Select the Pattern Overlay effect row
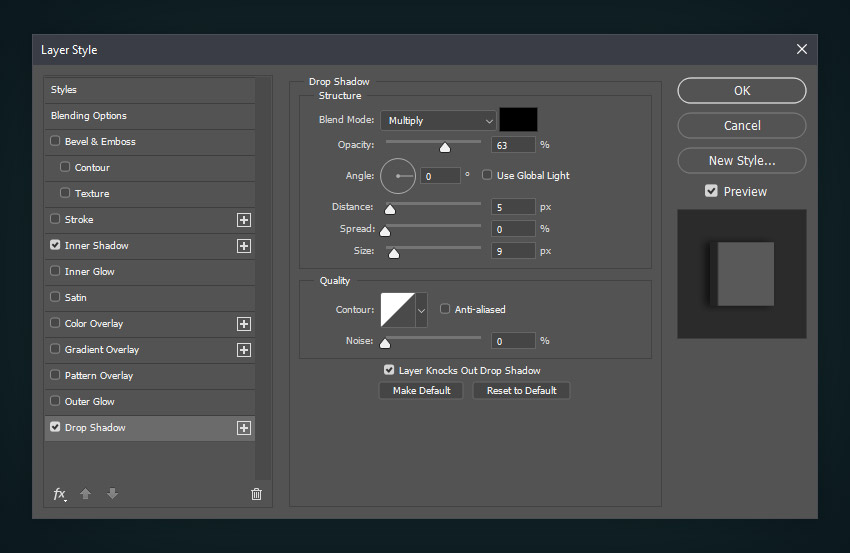 150,376
